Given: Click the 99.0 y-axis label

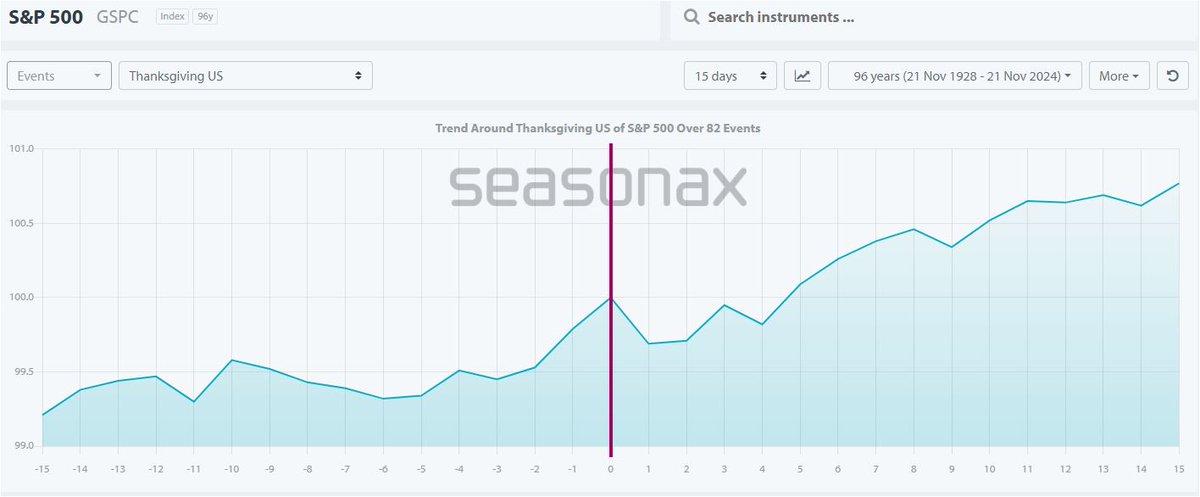Looking at the screenshot, I should coord(23,445).
